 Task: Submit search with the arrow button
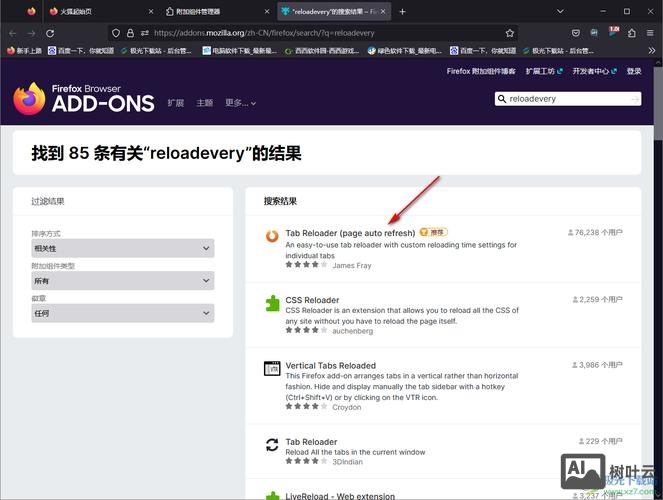point(635,98)
